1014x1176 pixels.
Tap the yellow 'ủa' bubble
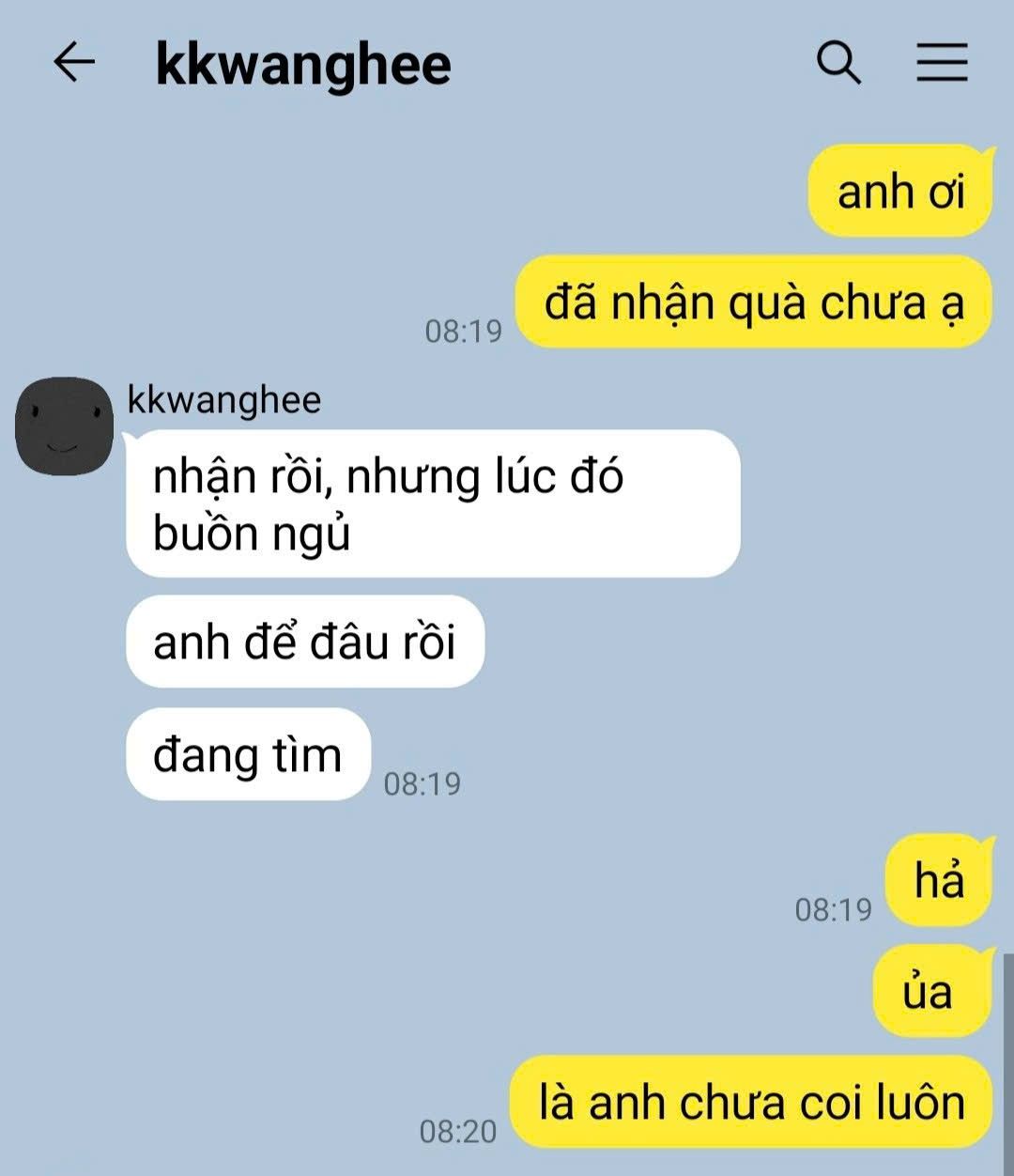click(x=932, y=992)
